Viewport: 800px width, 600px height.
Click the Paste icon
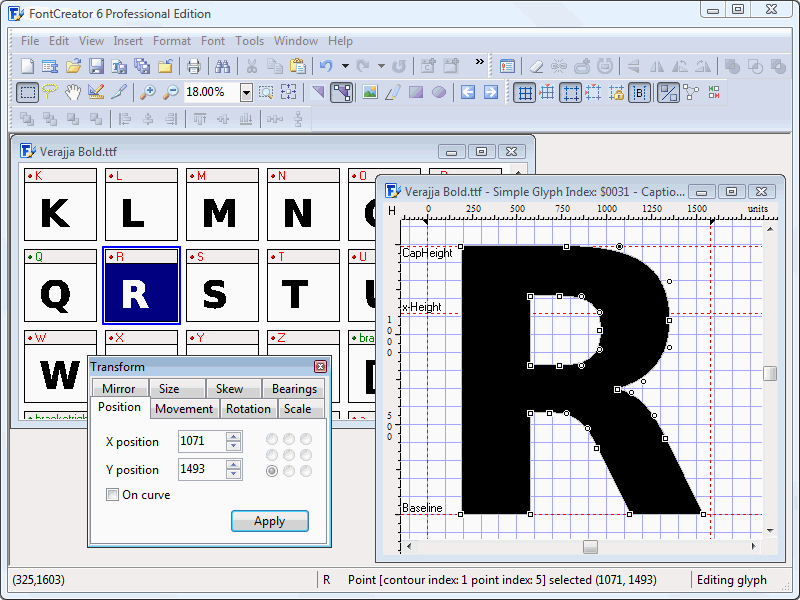click(296, 66)
